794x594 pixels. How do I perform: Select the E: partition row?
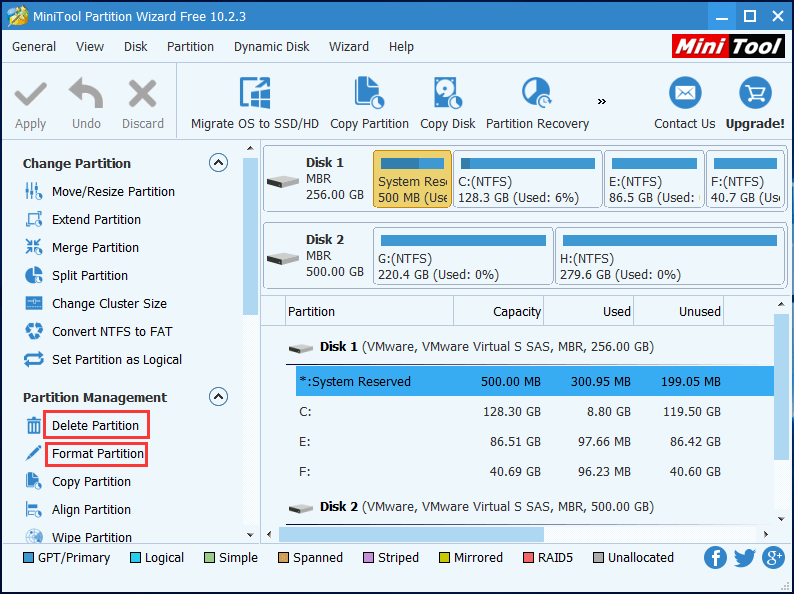tap(535, 442)
